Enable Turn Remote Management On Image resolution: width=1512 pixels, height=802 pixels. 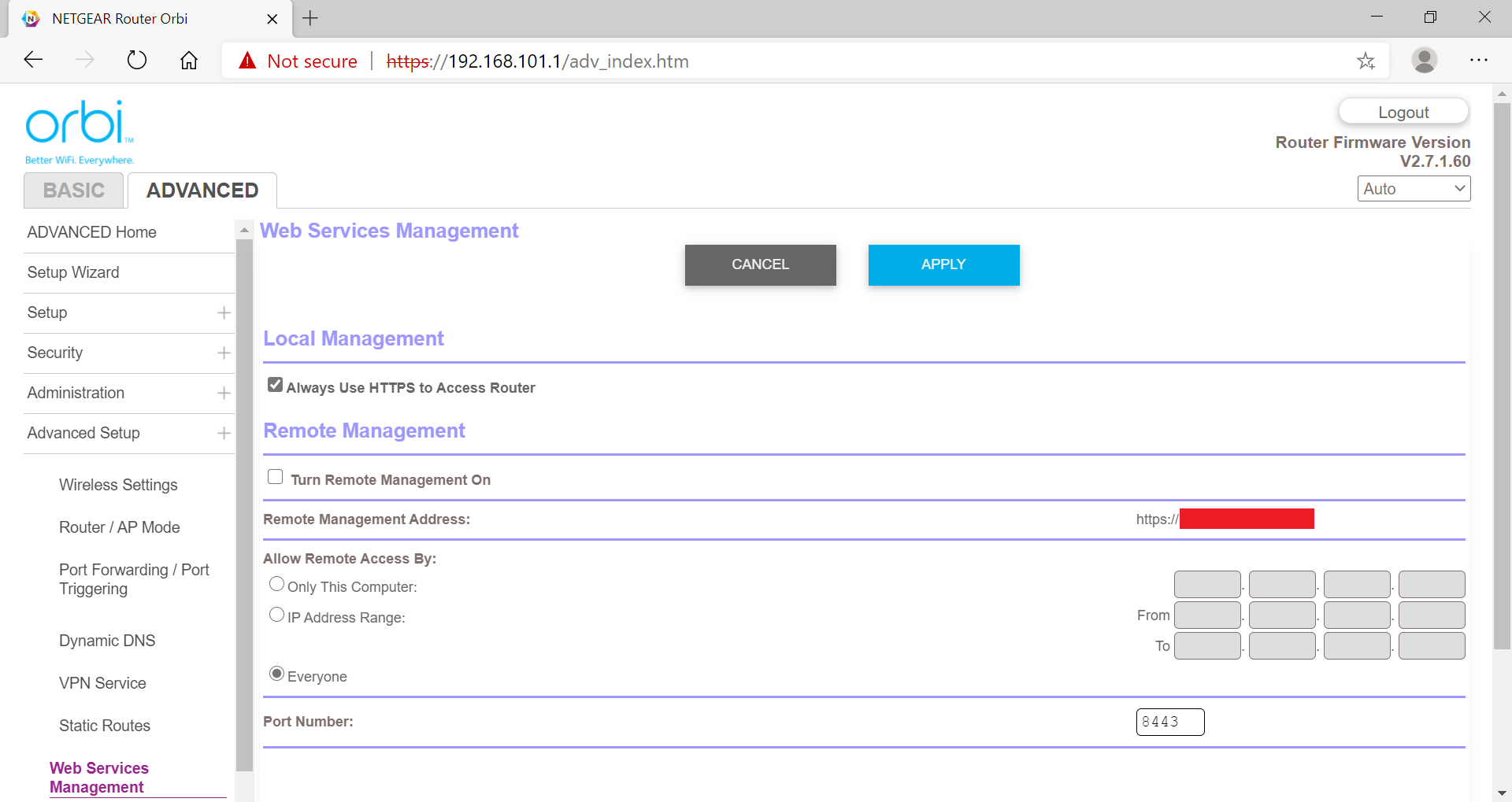(x=275, y=477)
